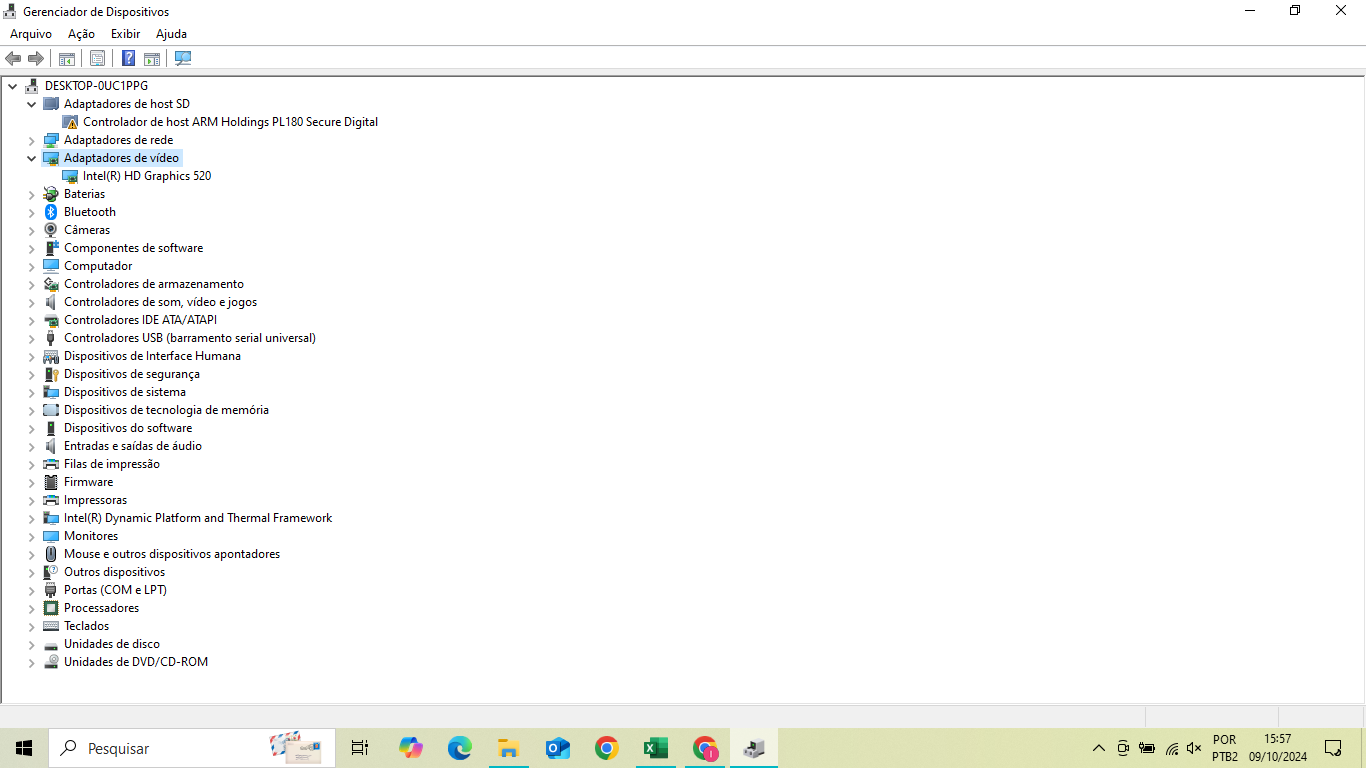Click the Outros dispositivos unknown-device icon
The height and width of the screenshot is (768, 1366).
pos(51,572)
